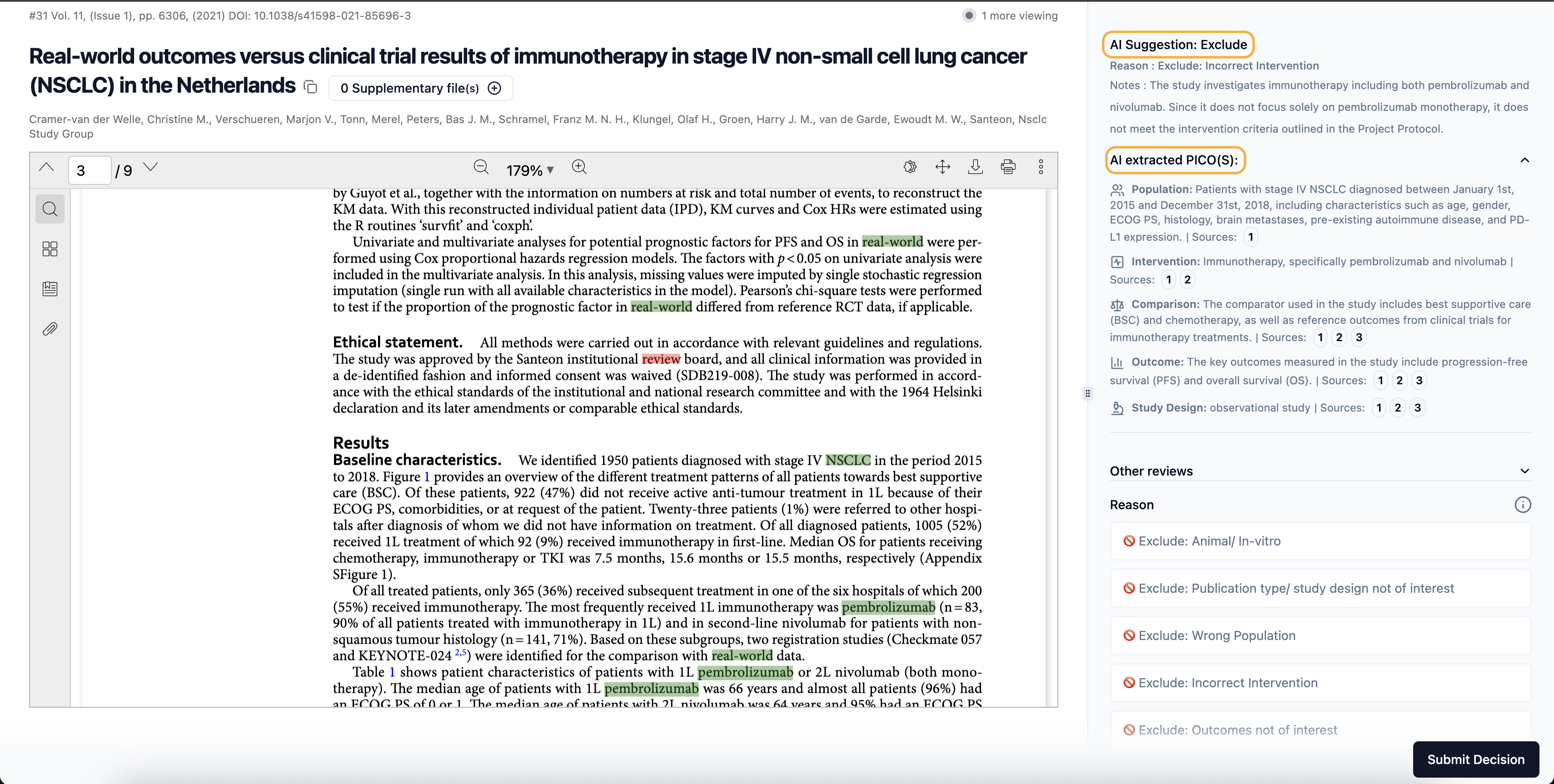Click the Outcome chart icon
The image size is (1554, 784).
pos(1117,362)
